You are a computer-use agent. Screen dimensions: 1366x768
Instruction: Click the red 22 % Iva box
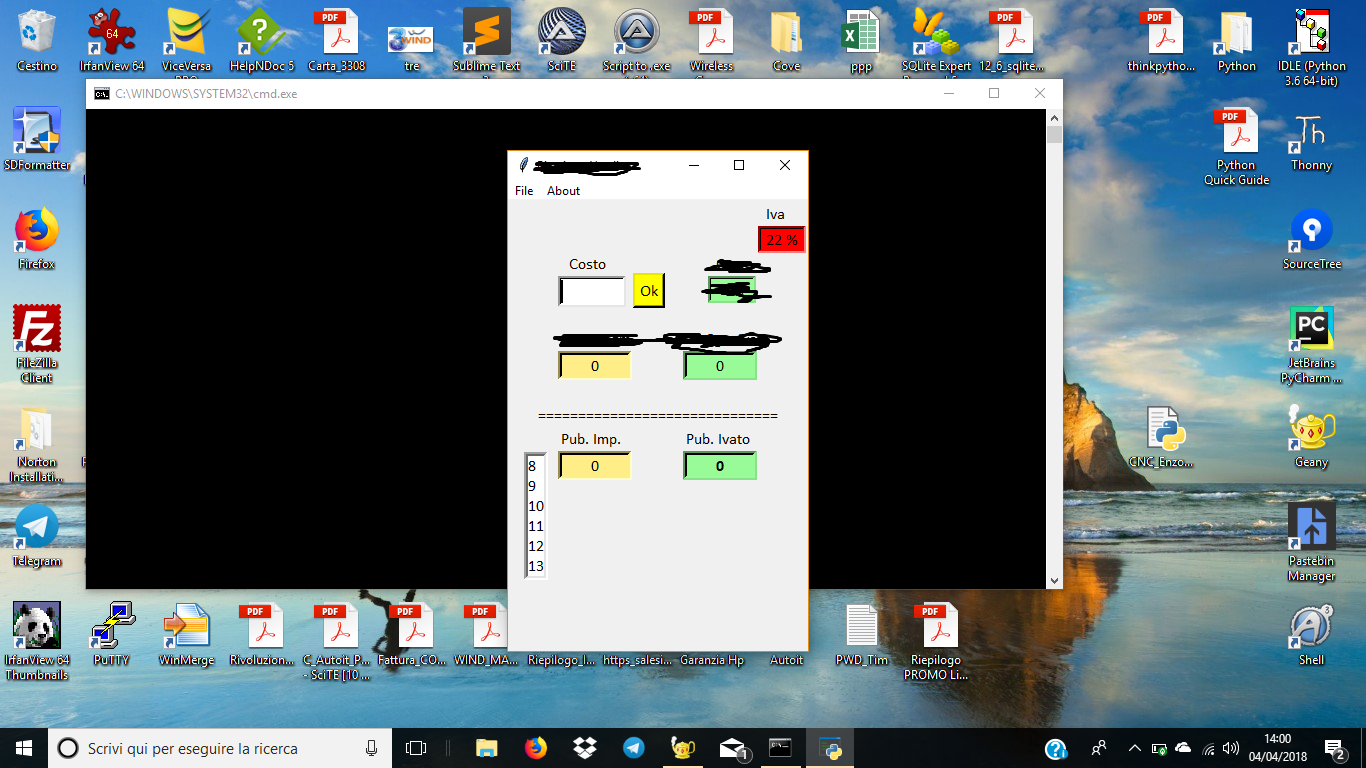[782, 240]
